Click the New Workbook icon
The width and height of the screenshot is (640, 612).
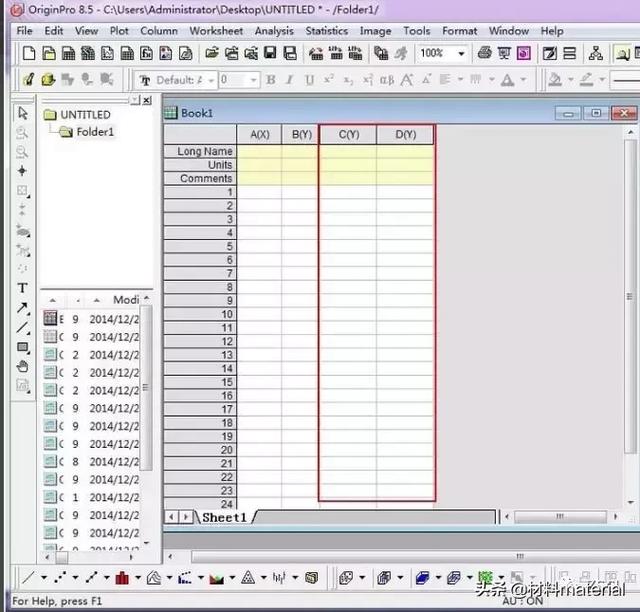tap(68, 53)
